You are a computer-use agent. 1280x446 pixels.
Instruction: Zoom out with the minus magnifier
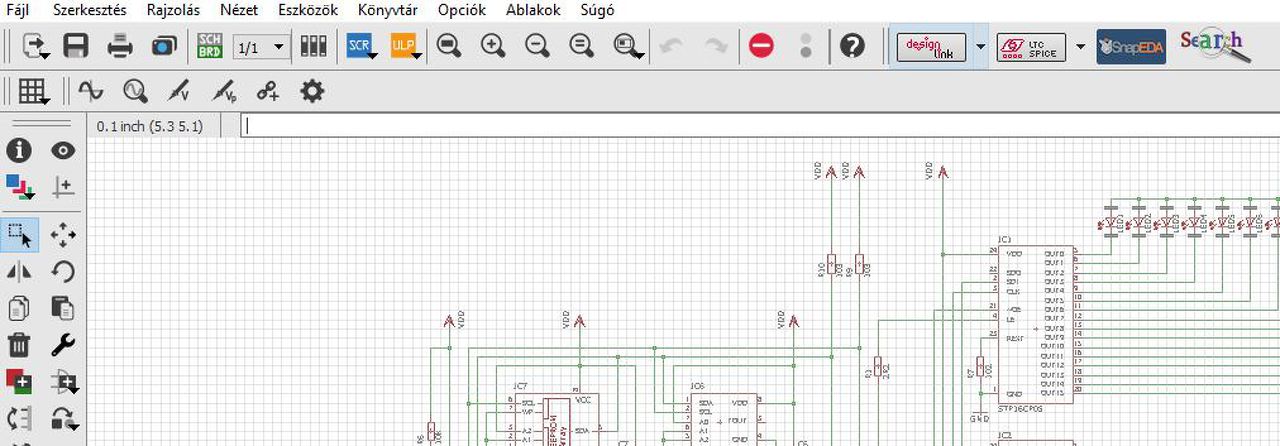point(537,46)
